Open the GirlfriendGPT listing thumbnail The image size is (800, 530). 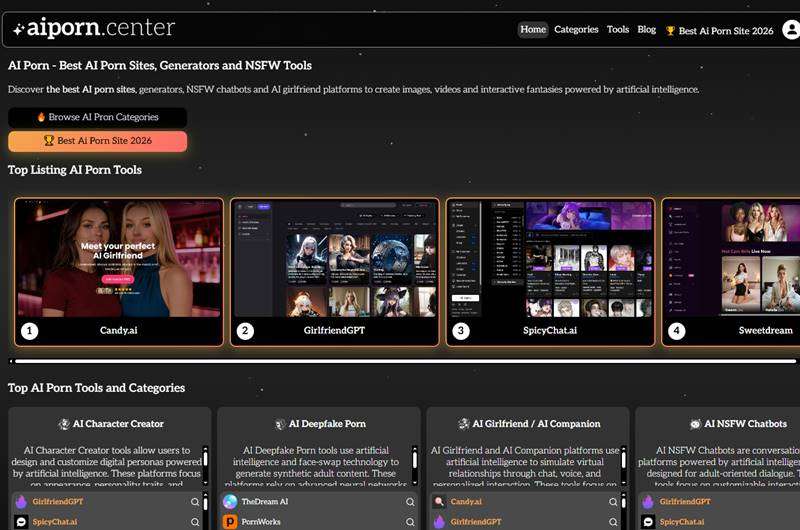coord(335,259)
